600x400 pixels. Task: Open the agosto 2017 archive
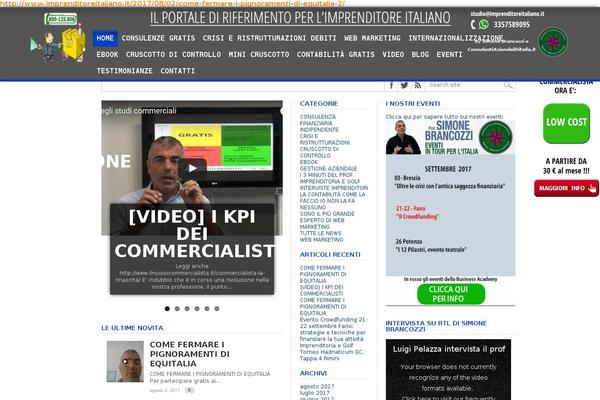317,387
